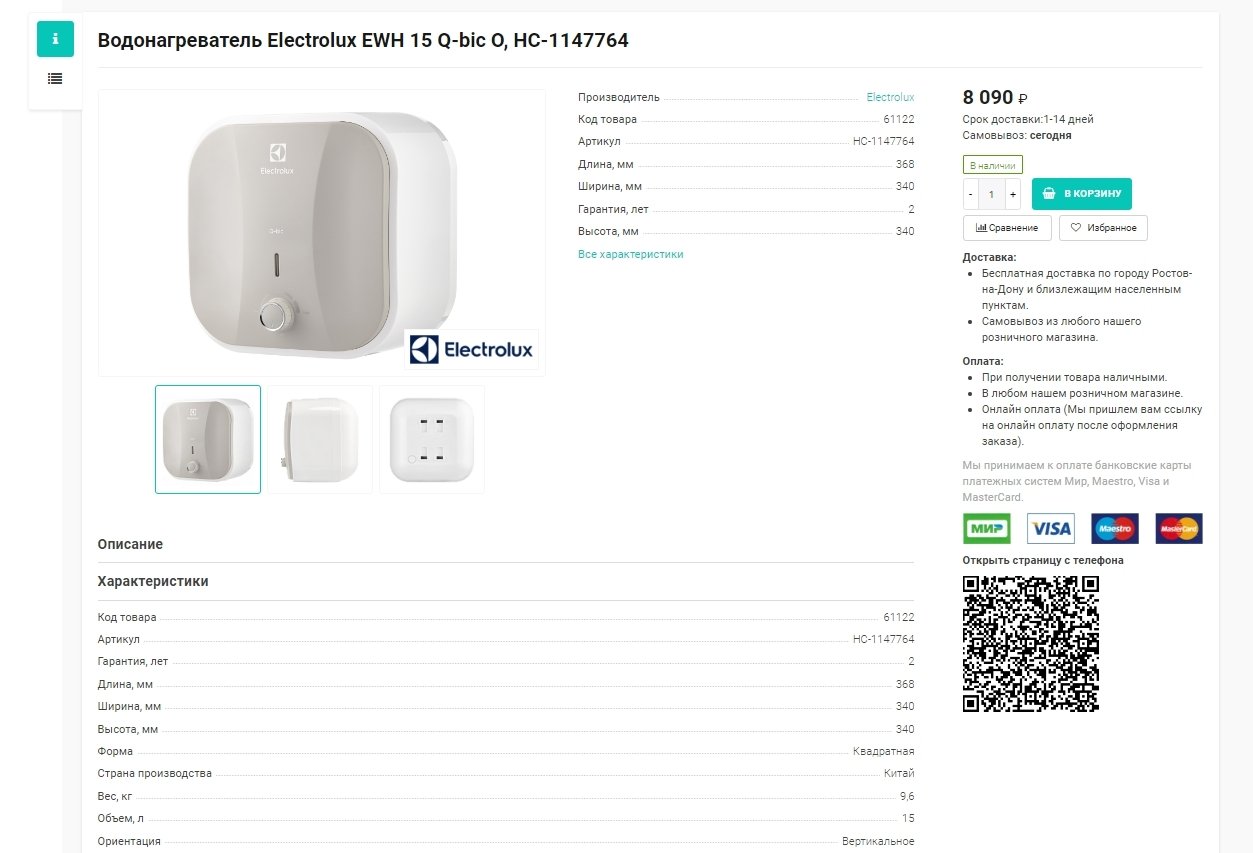
Task: Click the Visa payment icon
Action: tap(1051, 528)
